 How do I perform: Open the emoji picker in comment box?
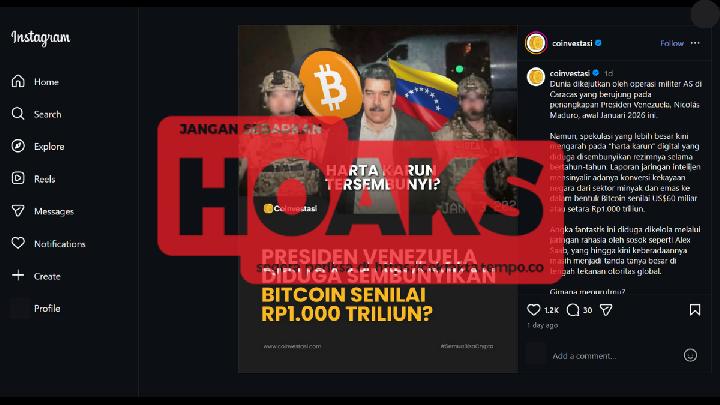[x=690, y=355]
